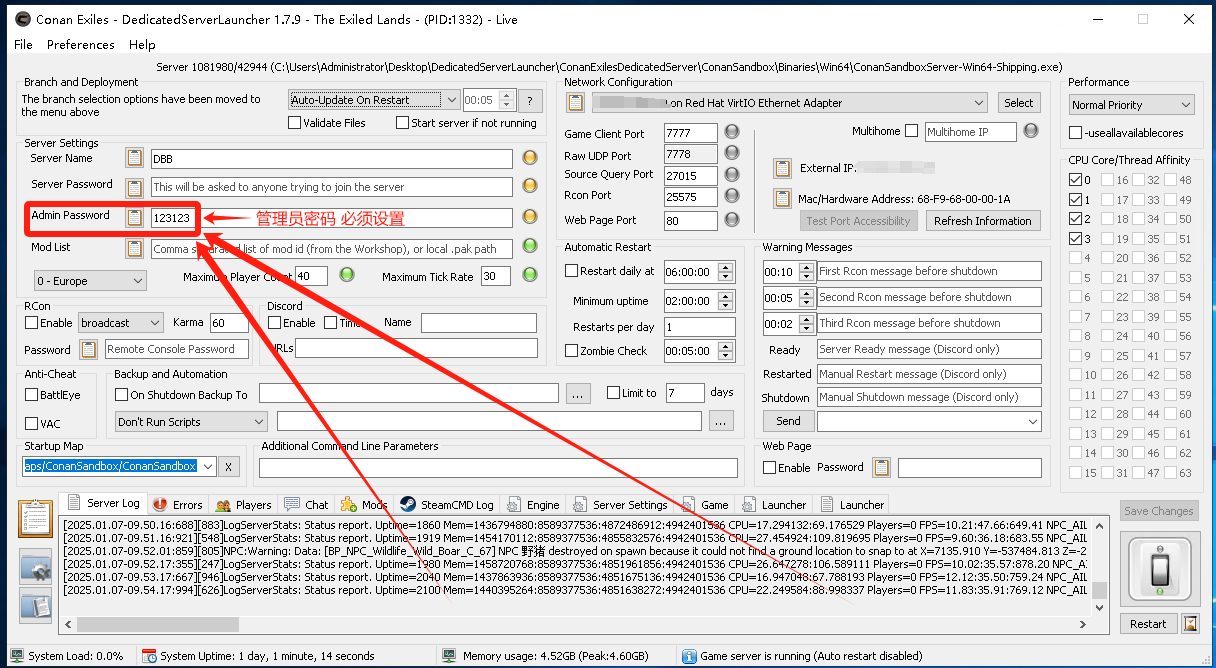Click the Refresh Information button
The image size is (1216, 668).
click(982, 221)
